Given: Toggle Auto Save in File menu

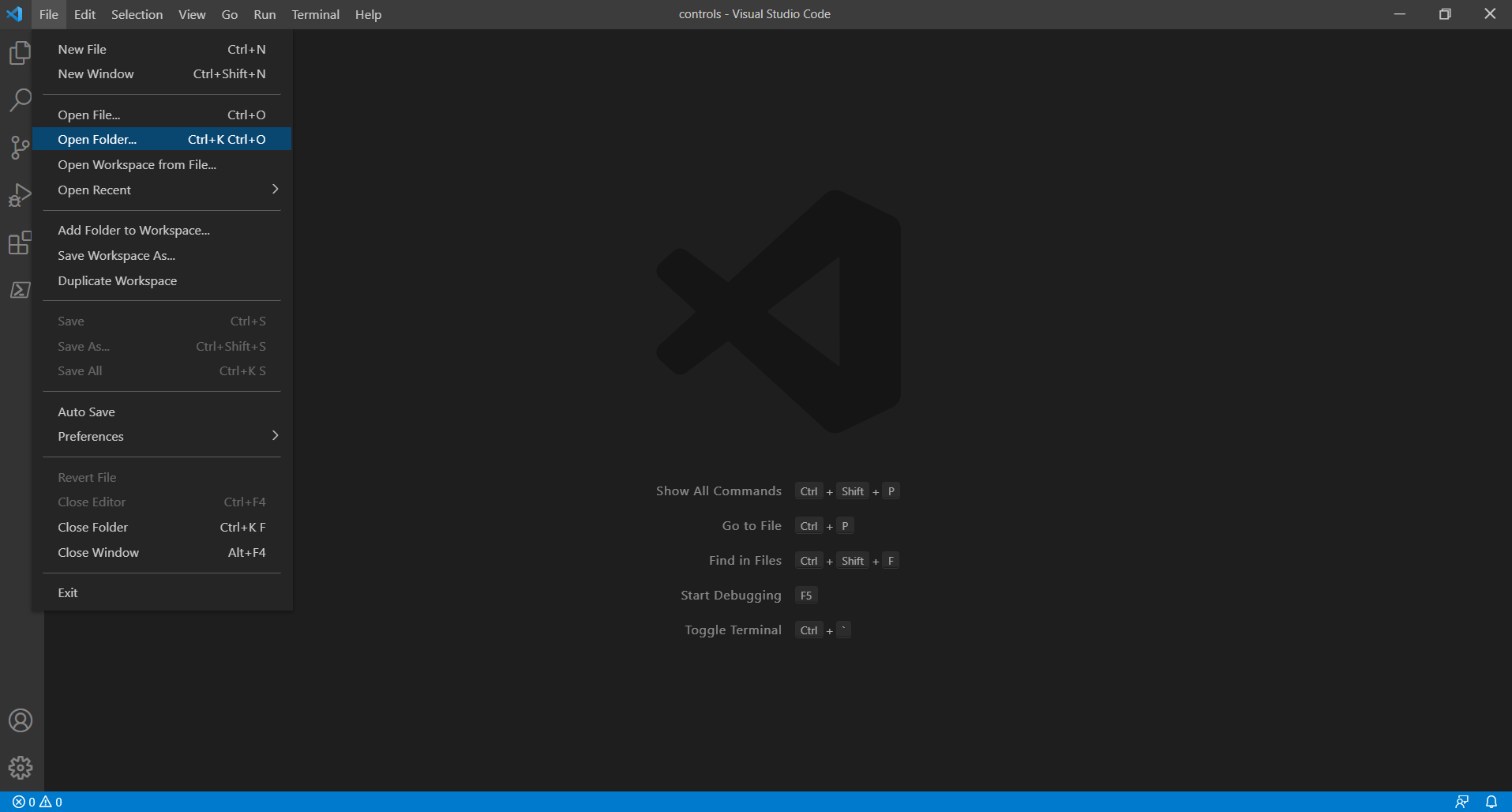Looking at the screenshot, I should tap(86, 412).
